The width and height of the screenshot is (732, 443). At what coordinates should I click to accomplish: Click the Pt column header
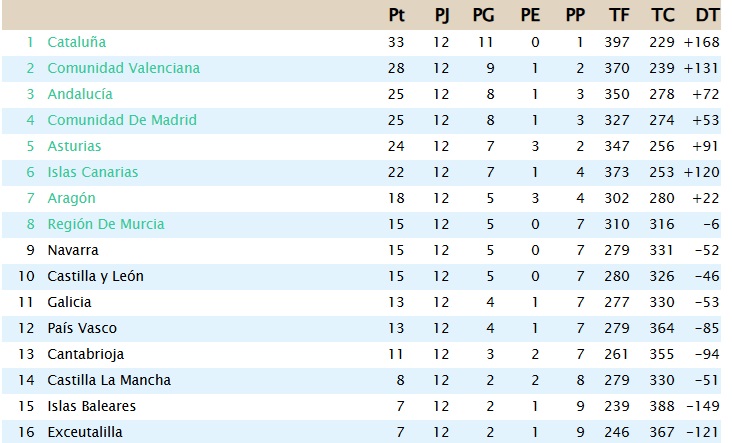[x=396, y=15]
